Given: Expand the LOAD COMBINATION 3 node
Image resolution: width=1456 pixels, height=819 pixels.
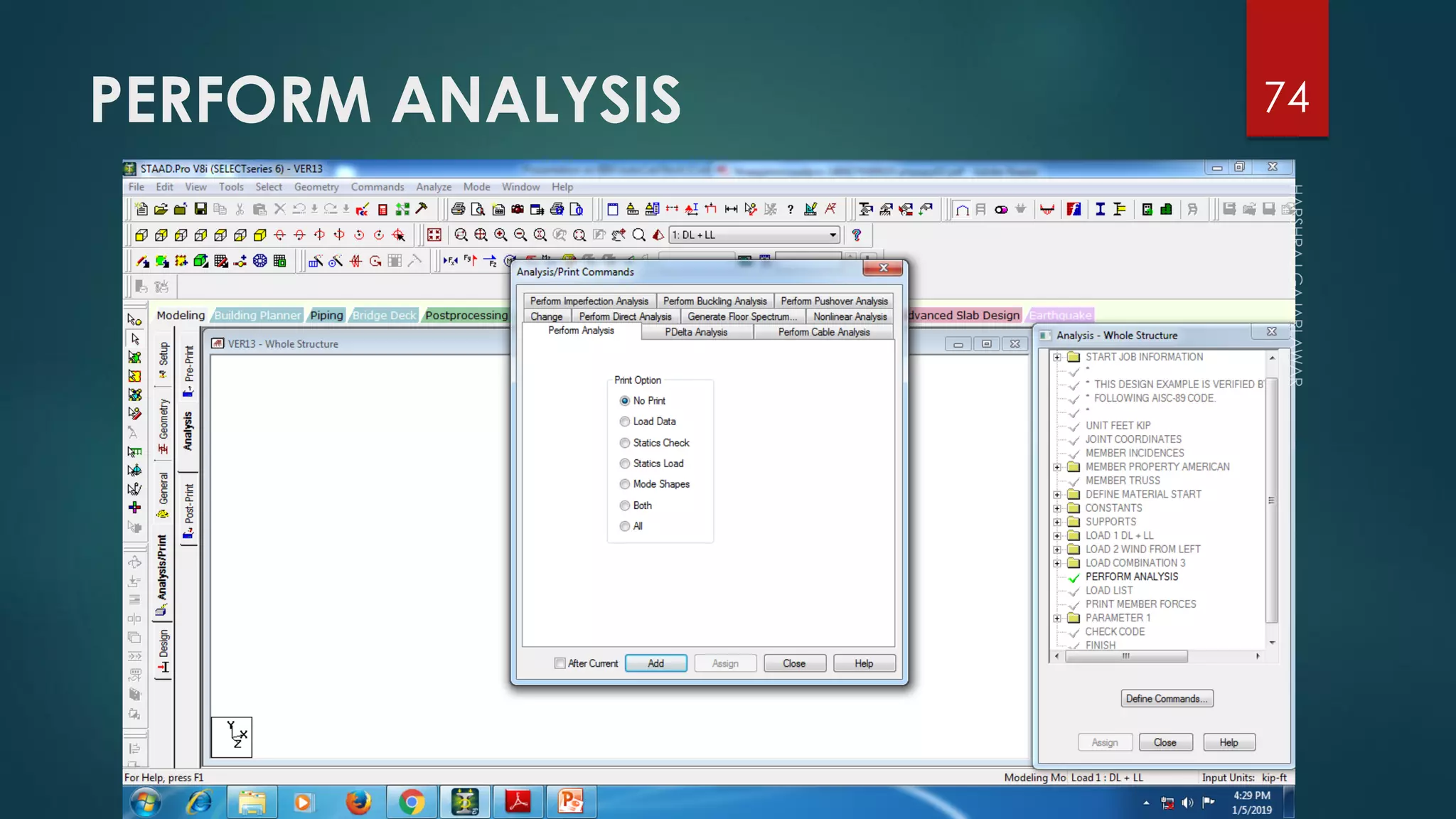Looking at the screenshot, I should [1057, 563].
